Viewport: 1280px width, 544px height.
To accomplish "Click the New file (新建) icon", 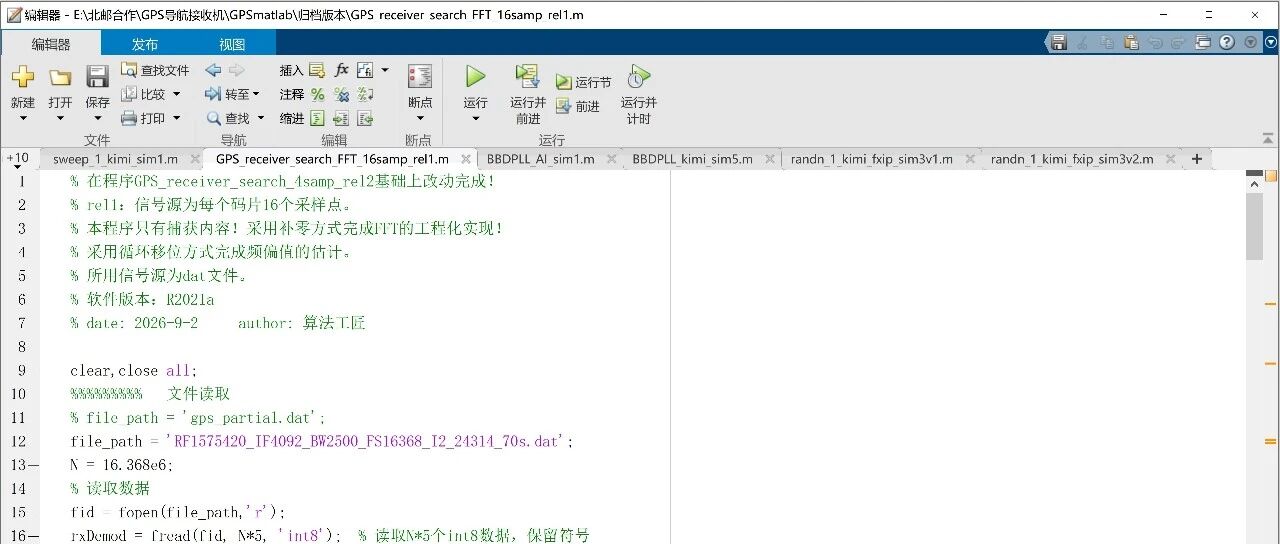I will 22,77.
